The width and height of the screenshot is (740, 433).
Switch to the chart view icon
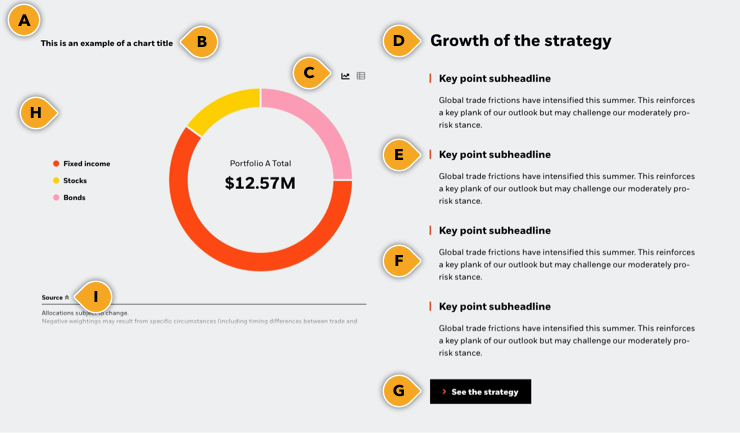346,76
